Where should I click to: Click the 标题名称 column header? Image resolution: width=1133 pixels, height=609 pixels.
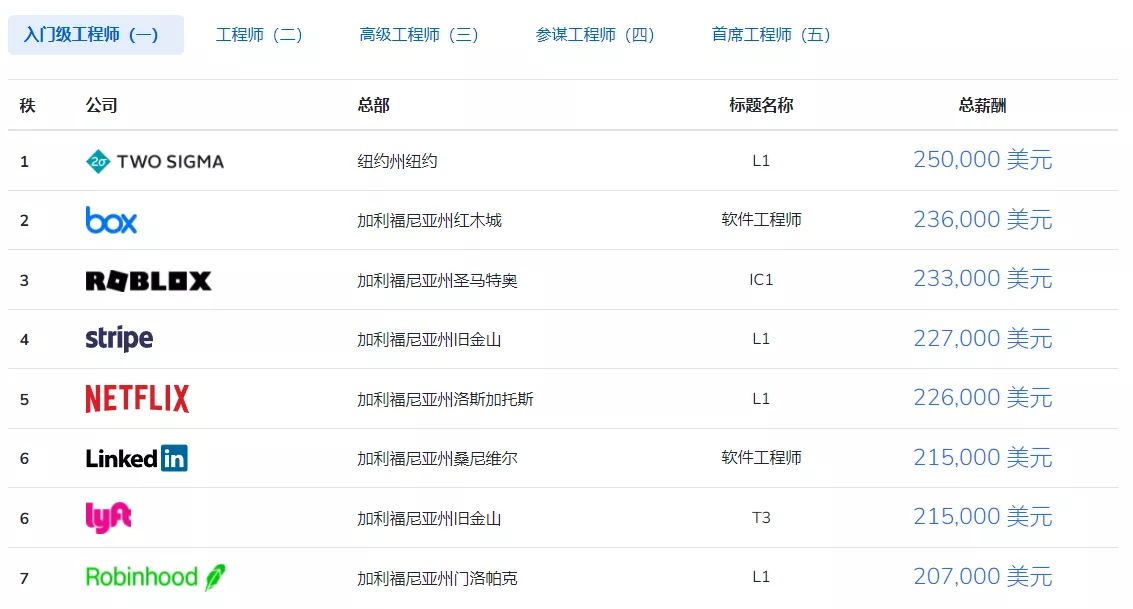click(x=761, y=105)
